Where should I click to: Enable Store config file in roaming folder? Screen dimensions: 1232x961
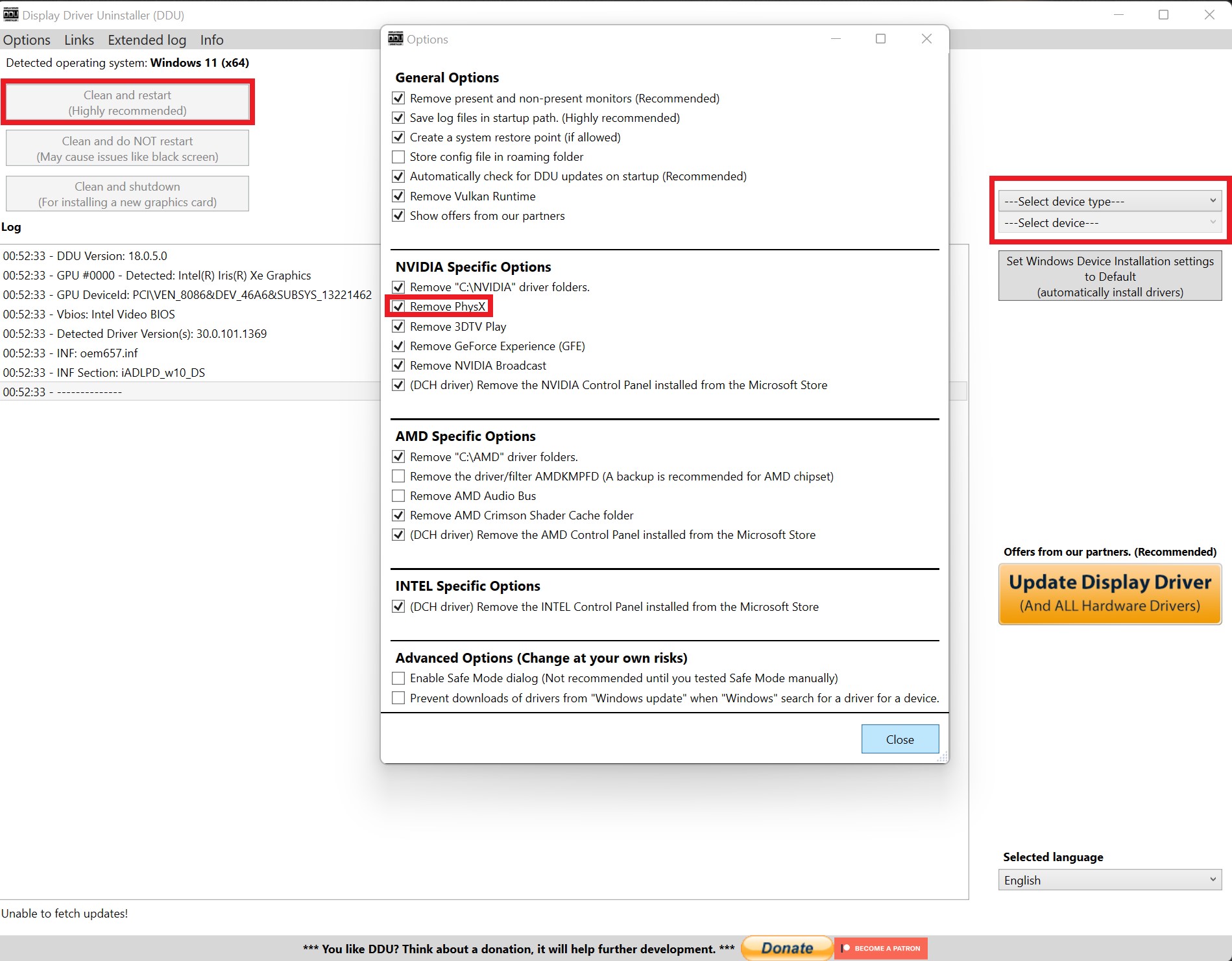pyautogui.click(x=398, y=157)
